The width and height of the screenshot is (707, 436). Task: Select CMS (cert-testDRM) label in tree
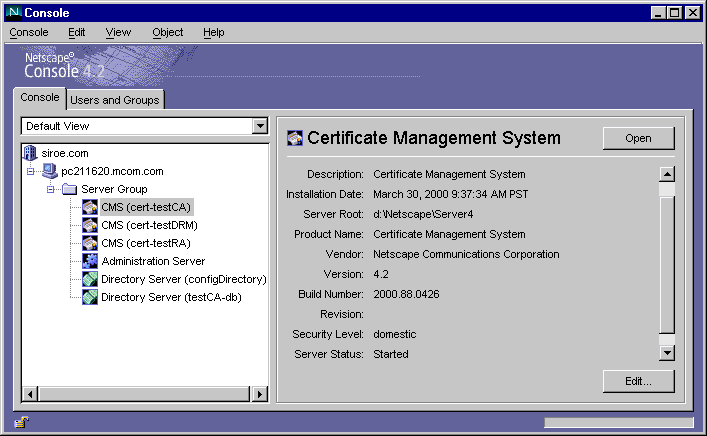(149, 225)
